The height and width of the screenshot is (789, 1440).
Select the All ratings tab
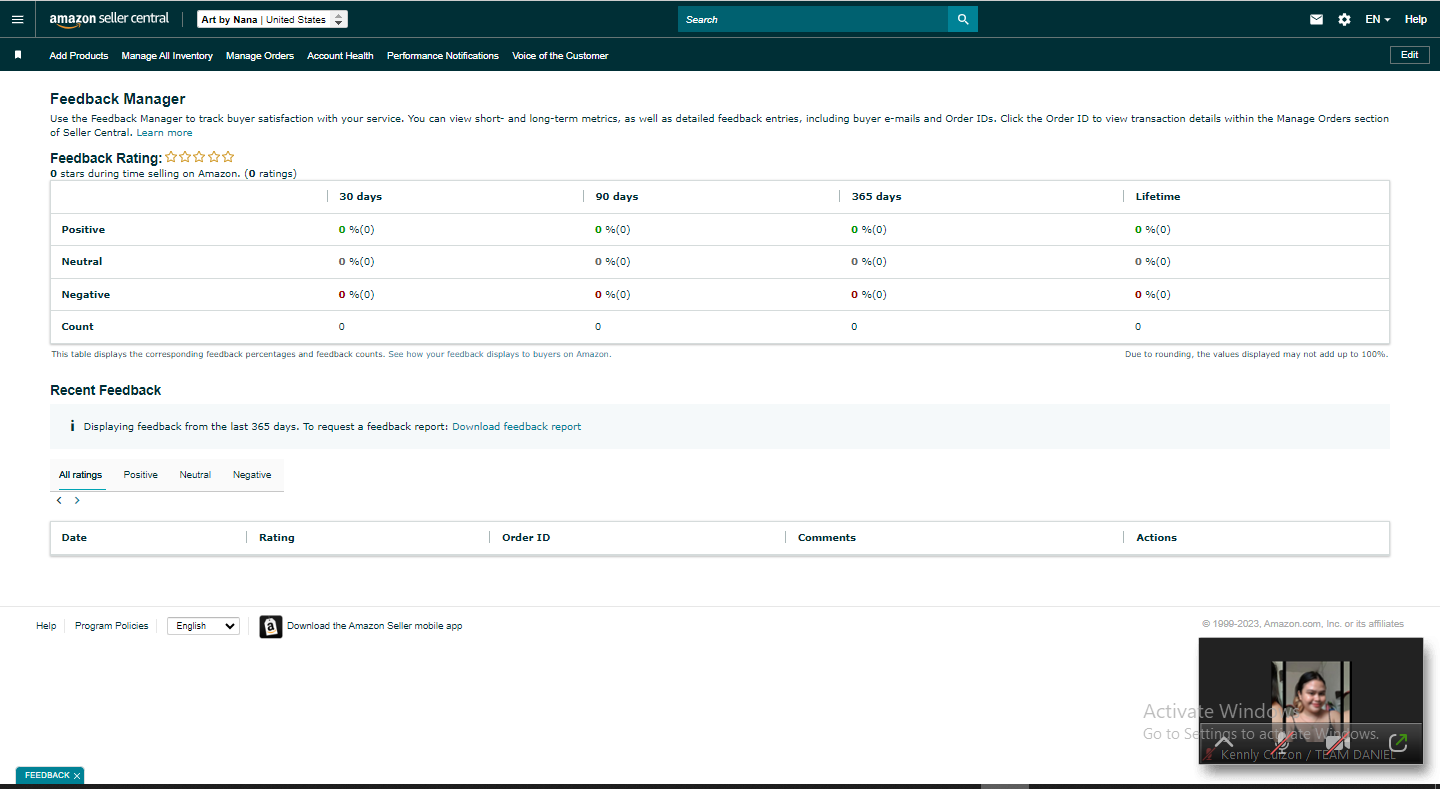pos(80,475)
